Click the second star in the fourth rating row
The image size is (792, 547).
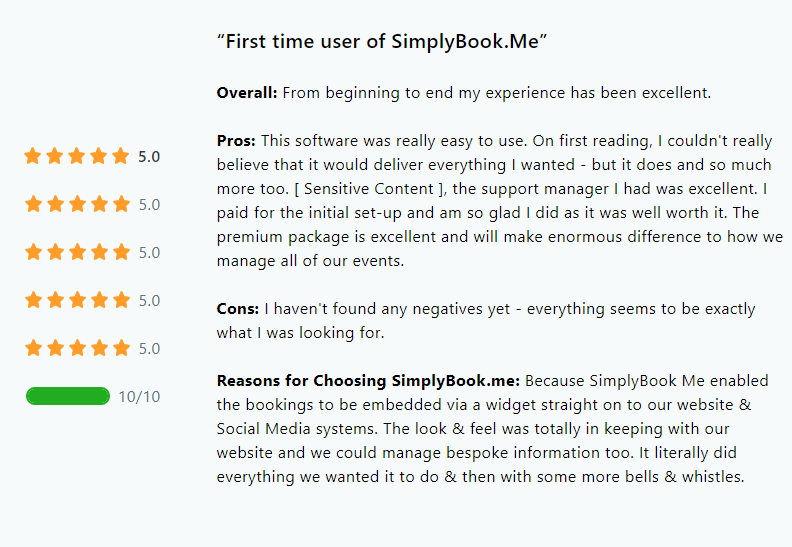56,300
